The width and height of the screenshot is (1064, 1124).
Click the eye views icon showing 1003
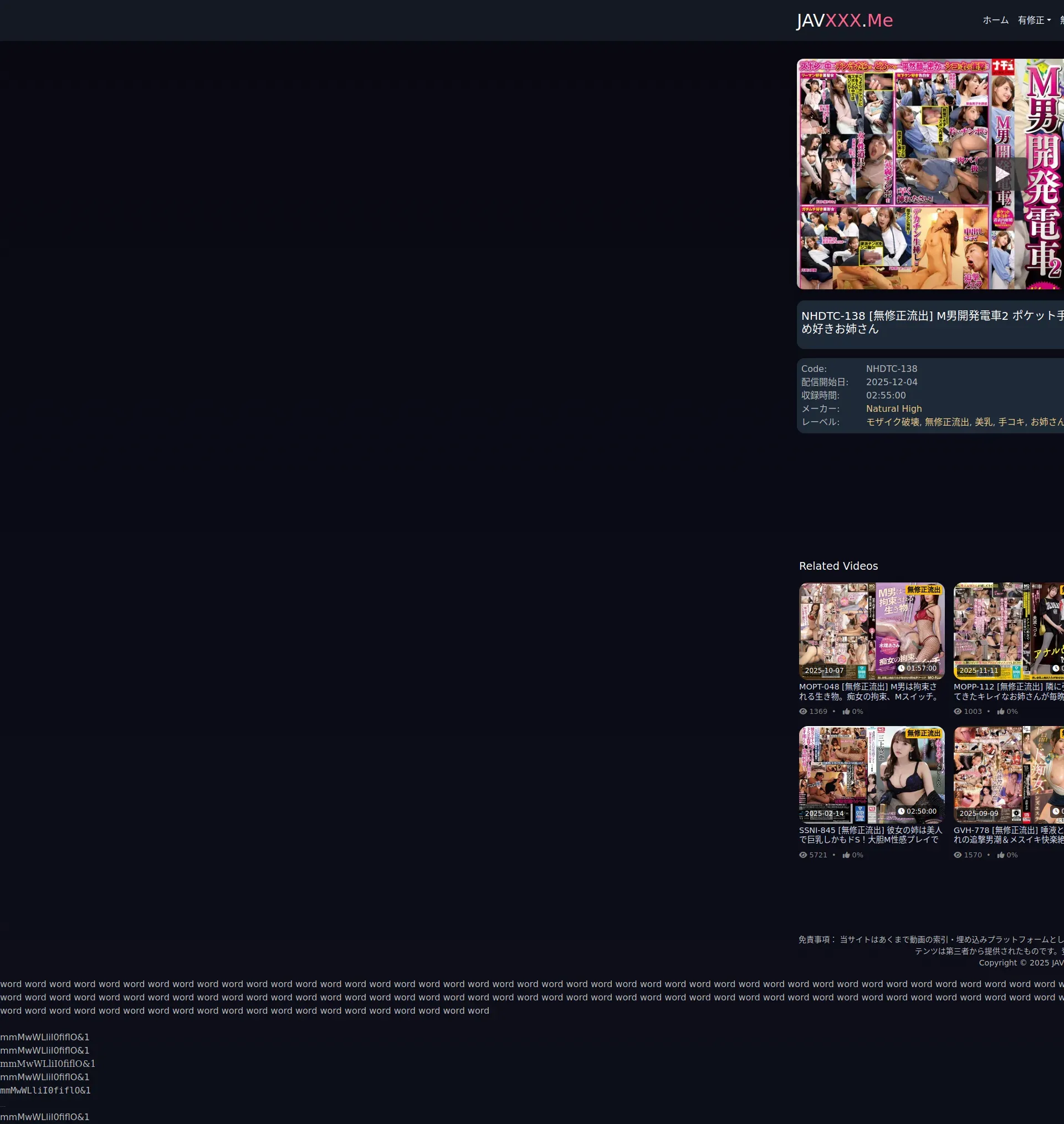click(x=958, y=711)
